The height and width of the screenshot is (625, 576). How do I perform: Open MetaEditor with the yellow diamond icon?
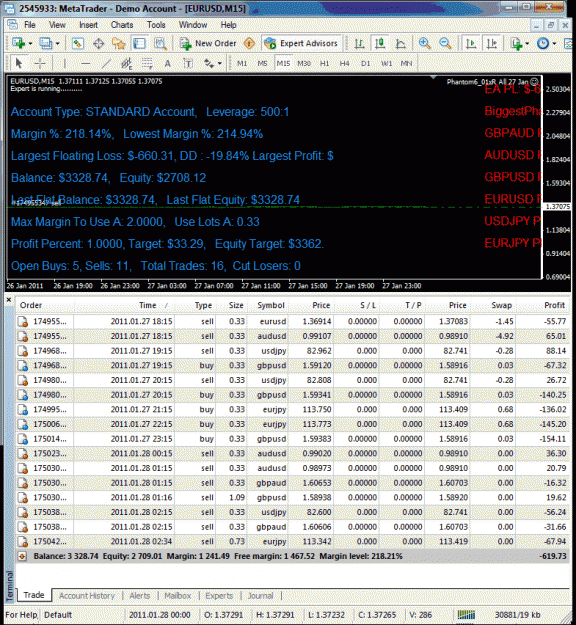pos(250,43)
